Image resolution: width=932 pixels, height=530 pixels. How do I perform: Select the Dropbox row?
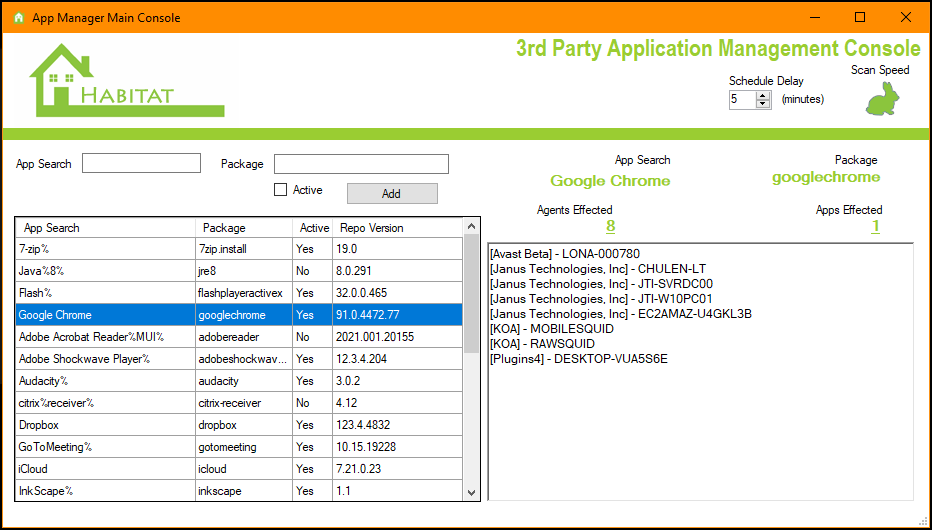(239, 425)
